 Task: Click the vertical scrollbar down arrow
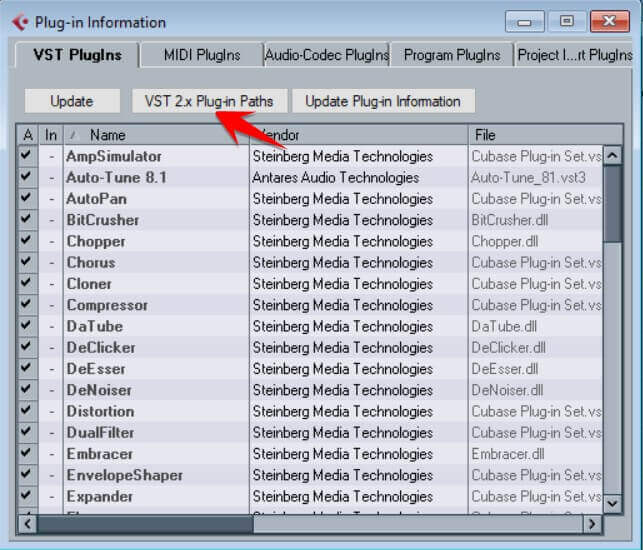point(613,503)
